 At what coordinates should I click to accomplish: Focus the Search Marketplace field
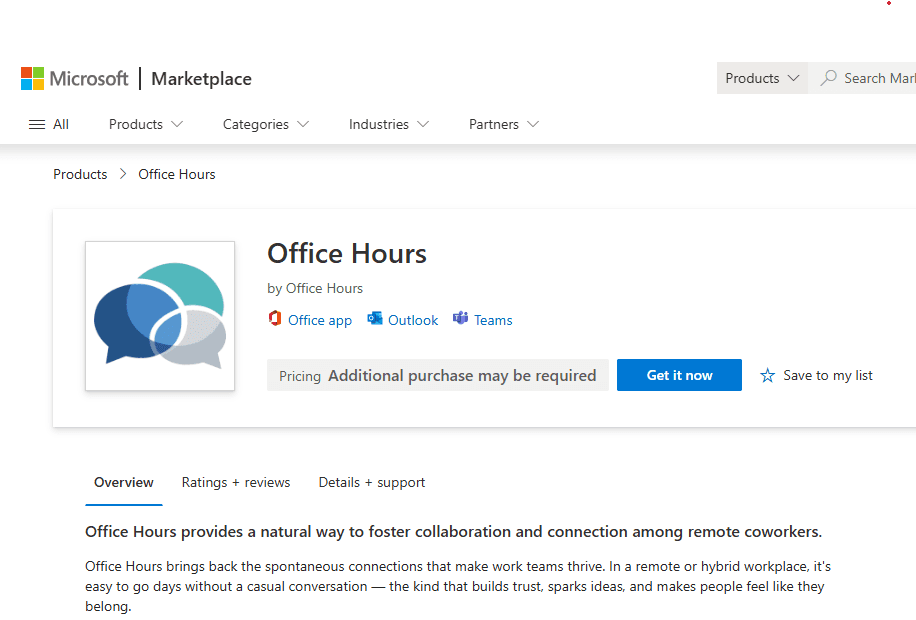[862, 78]
